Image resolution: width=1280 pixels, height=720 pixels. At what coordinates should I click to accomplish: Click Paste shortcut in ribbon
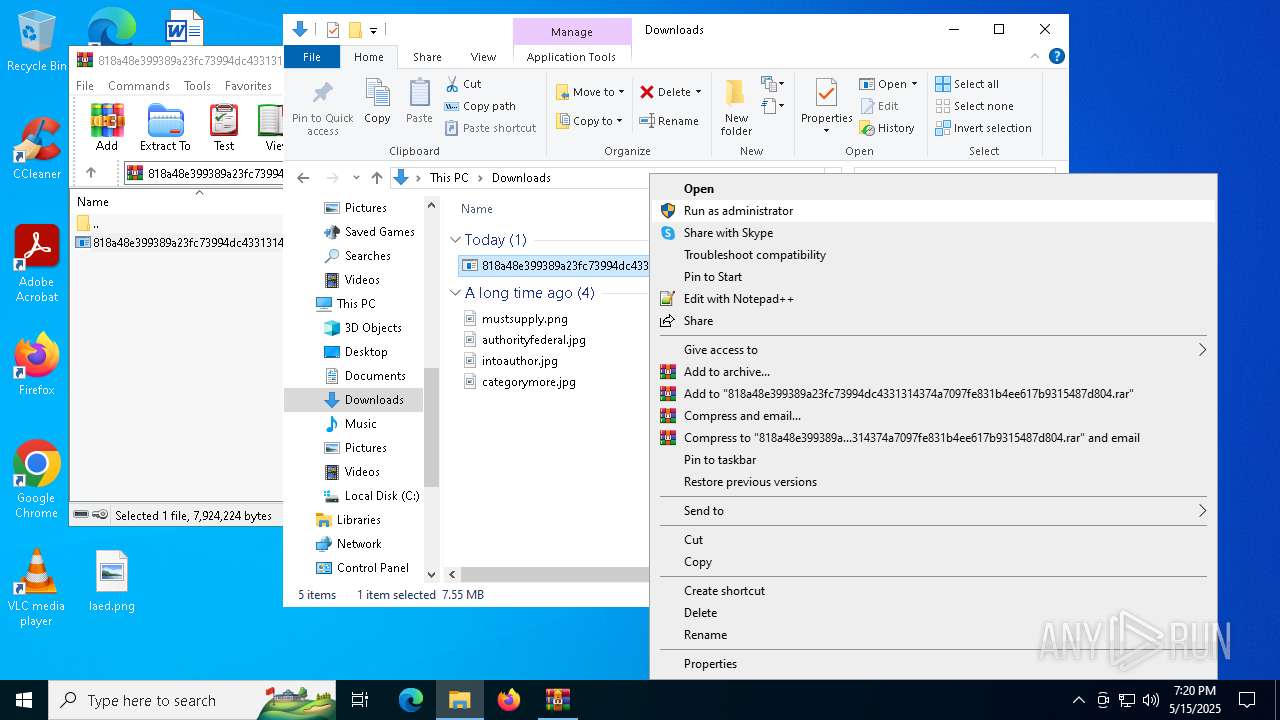pos(490,128)
